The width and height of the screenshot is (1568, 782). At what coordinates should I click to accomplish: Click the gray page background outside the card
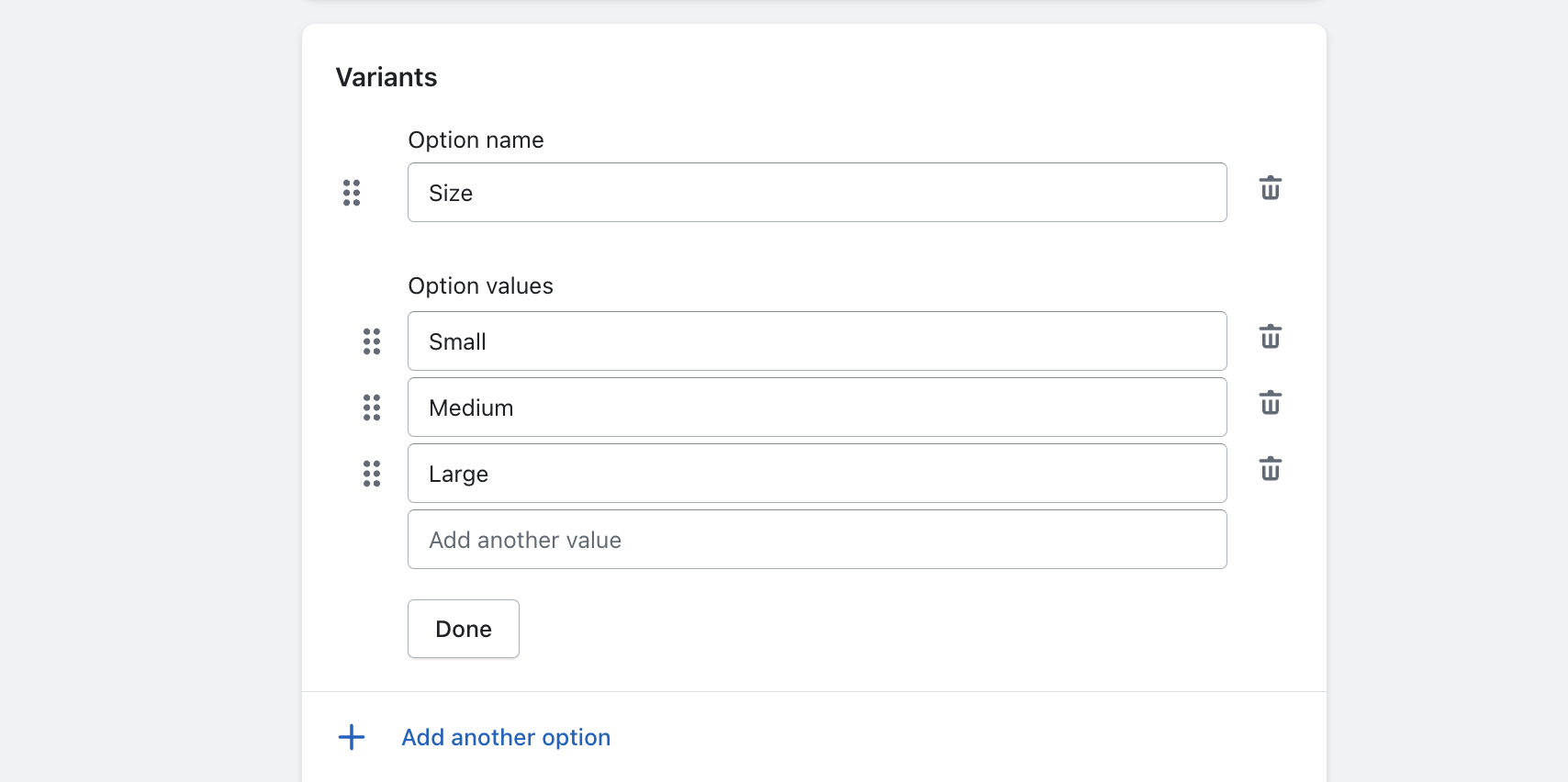pos(147,367)
